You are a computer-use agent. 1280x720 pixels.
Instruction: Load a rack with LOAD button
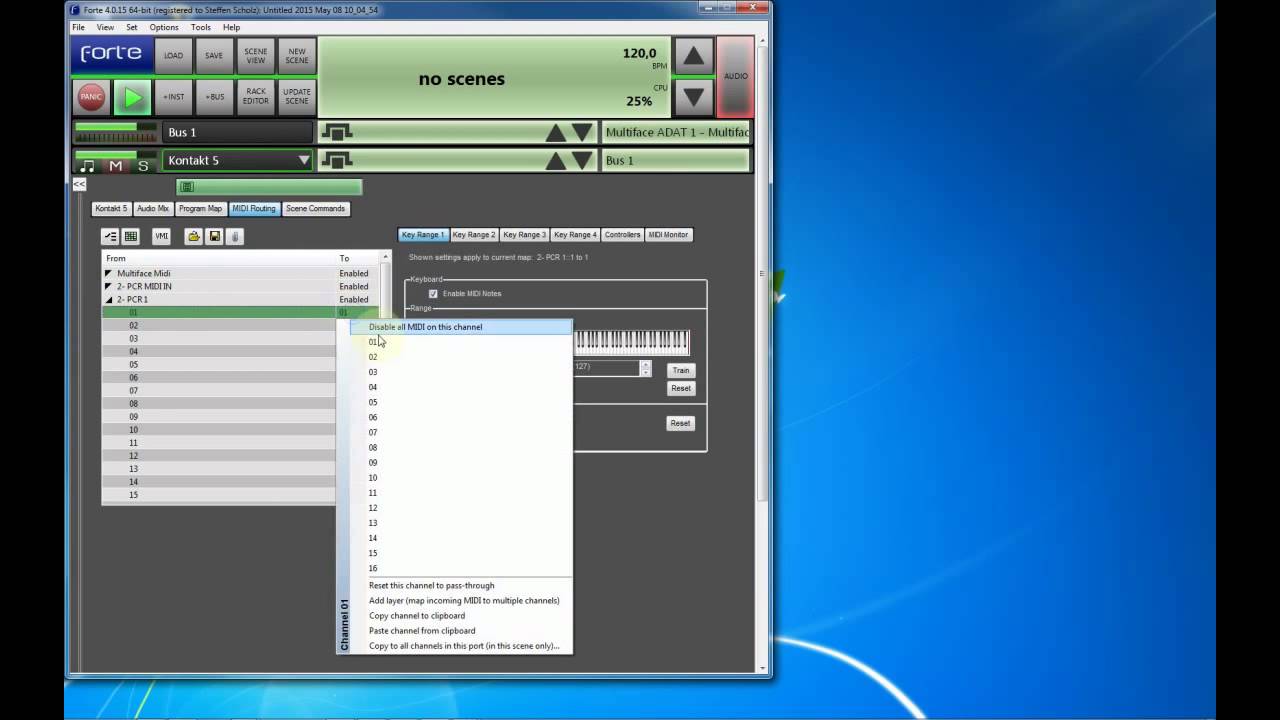tap(173, 56)
